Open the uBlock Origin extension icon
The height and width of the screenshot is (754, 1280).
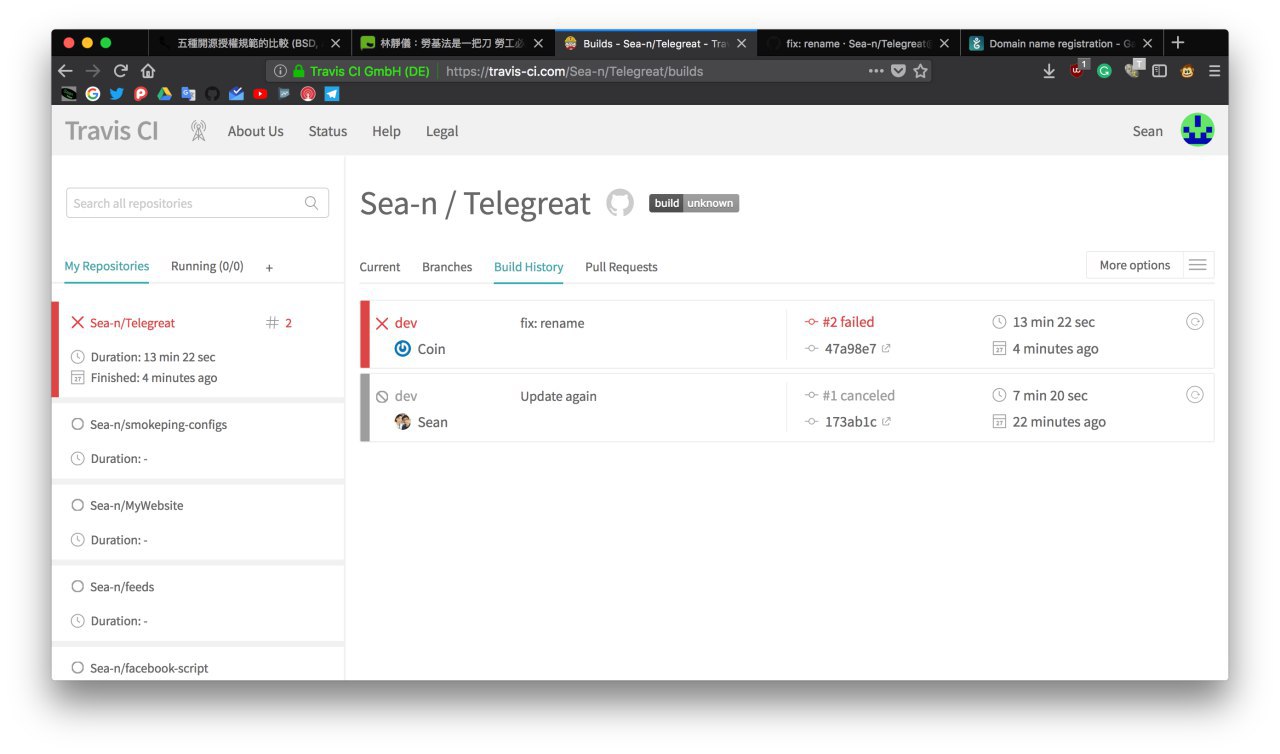coord(1077,70)
